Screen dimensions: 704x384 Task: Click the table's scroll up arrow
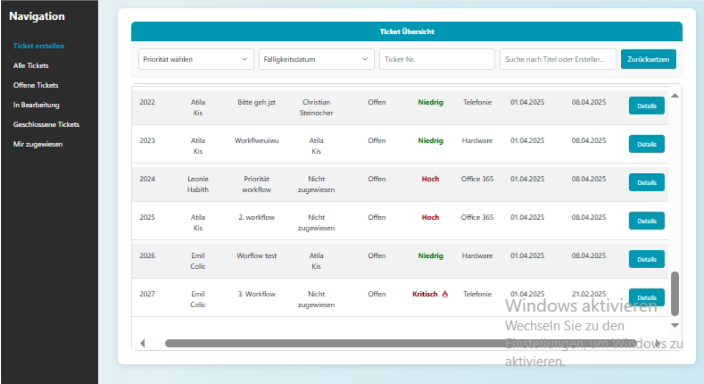tap(674, 96)
